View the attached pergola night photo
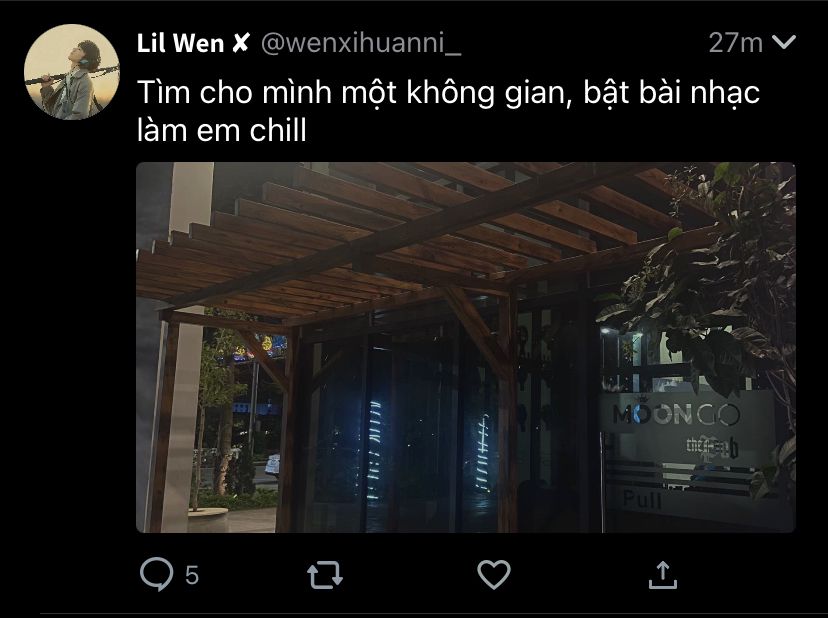 point(466,347)
